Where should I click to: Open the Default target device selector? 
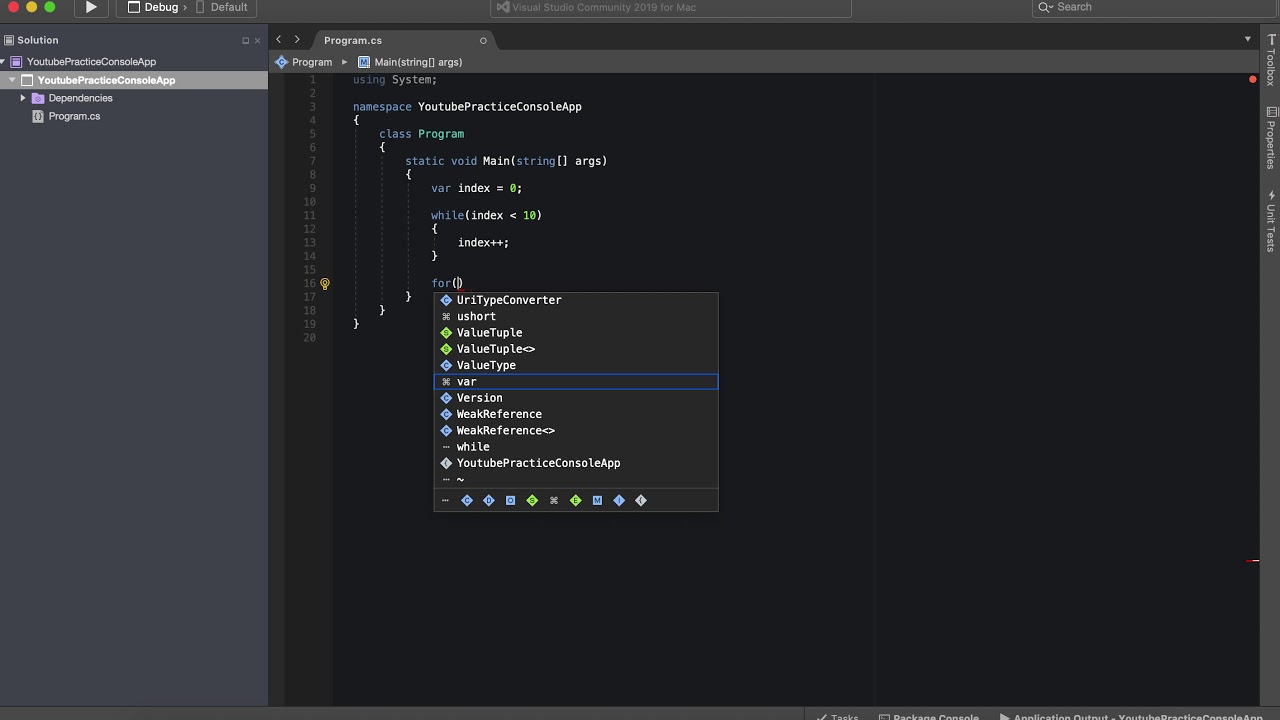coord(221,7)
